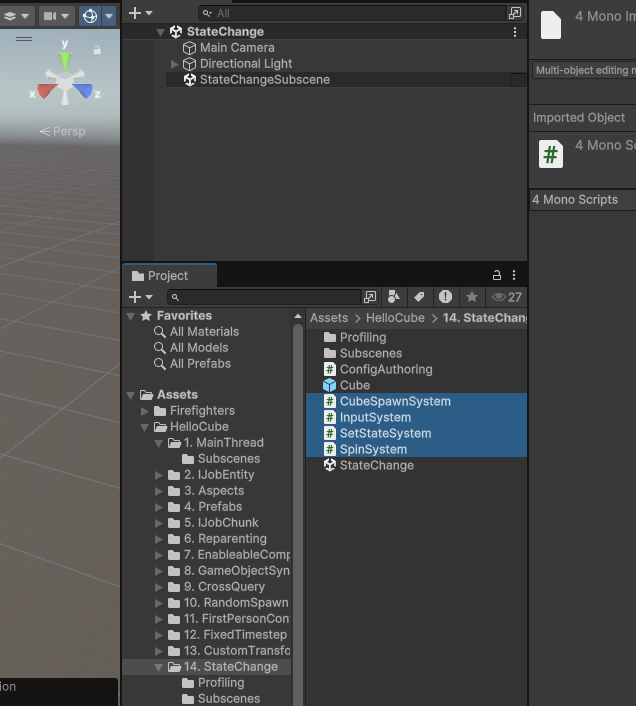Image resolution: width=636 pixels, height=706 pixels.
Task: Click Search by Type icon
Action: (x=394, y=297)
